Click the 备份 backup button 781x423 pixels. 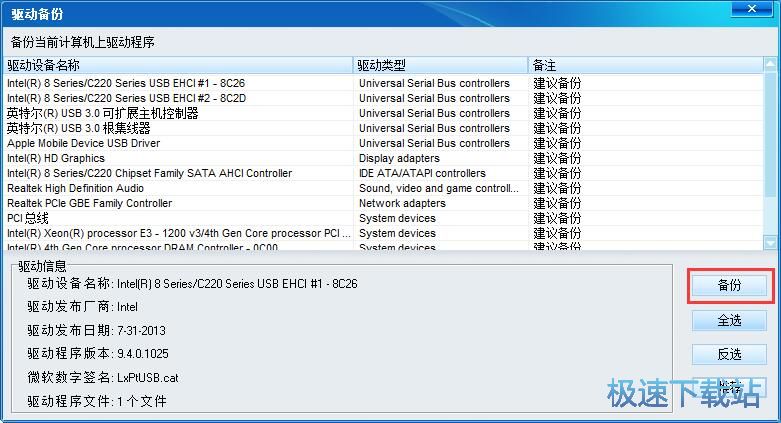click(x=729, y=285)
